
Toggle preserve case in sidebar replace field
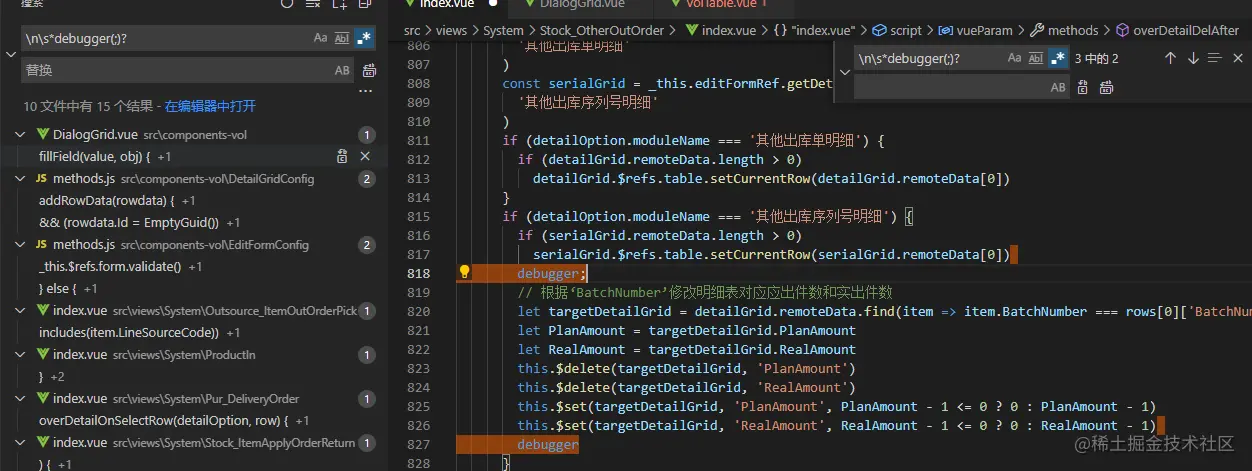342,71
